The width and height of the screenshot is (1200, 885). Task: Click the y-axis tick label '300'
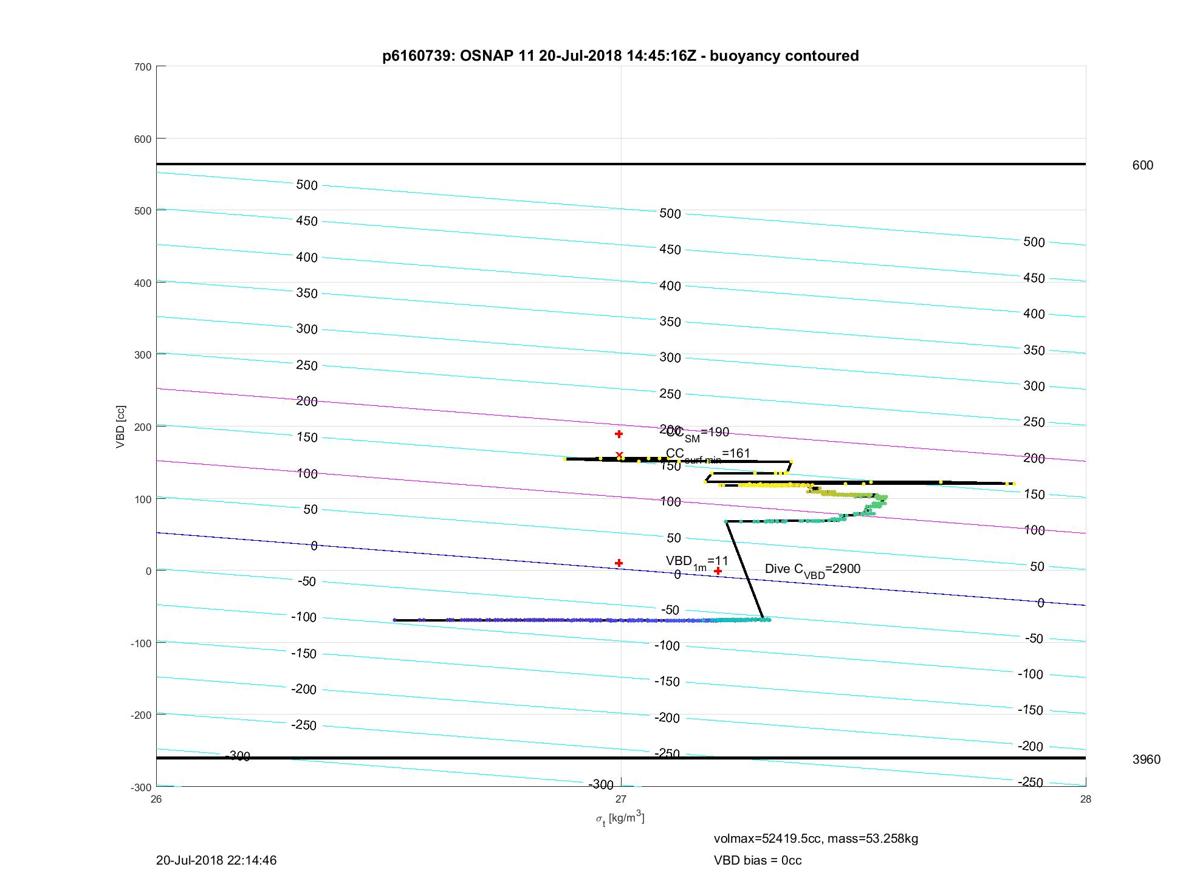[x=142, y=355]
